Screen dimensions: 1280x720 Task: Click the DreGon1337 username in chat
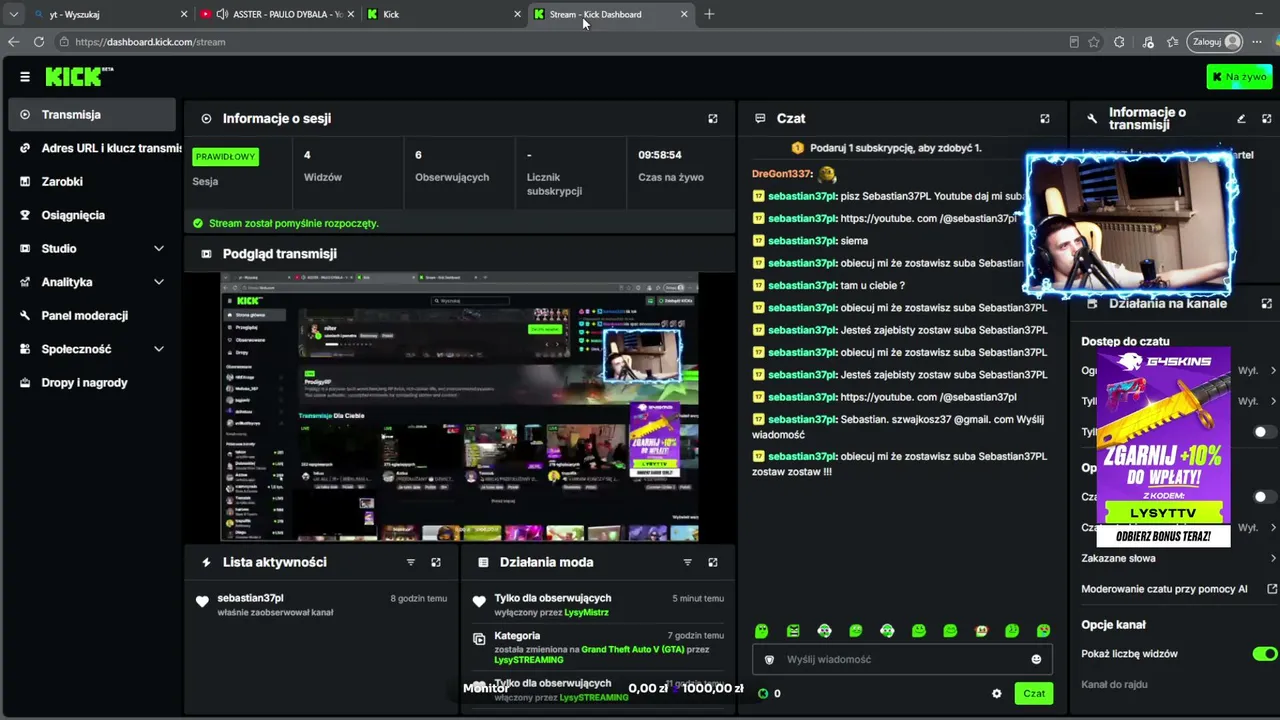tap(782, 173)
